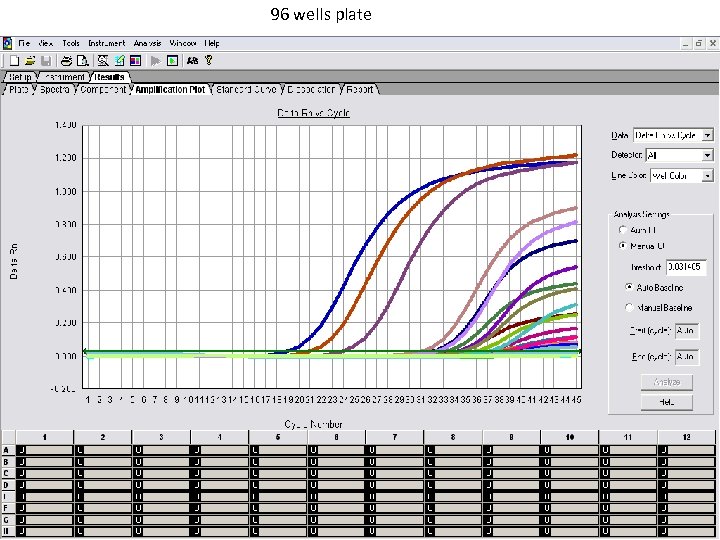Select plate row header G
This screenshot has height=540, width=720.
click(8, 520)
